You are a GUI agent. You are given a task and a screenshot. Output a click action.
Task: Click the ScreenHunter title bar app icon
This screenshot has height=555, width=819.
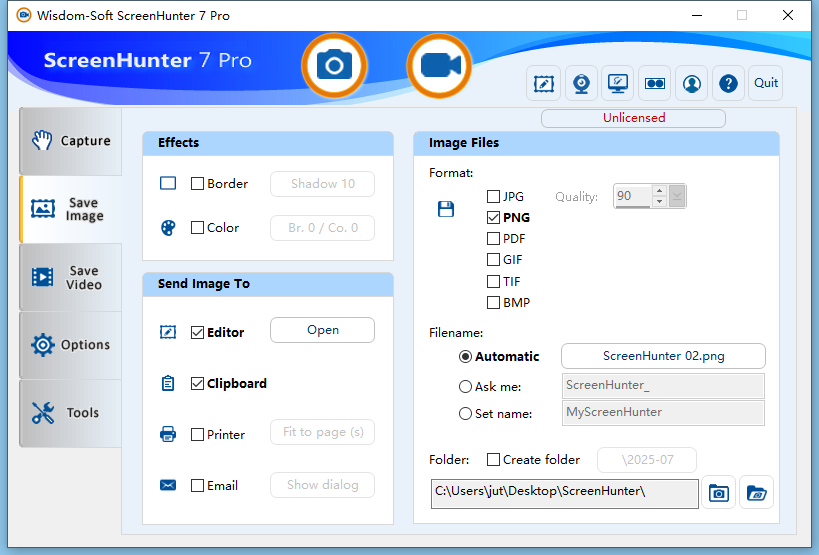tap(24, 15)
